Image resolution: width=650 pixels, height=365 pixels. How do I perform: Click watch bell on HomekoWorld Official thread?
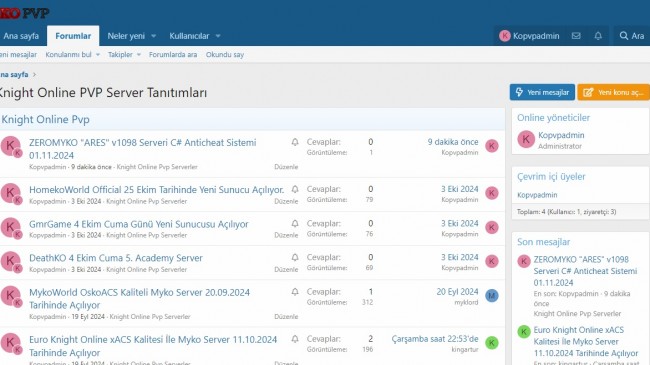(x=295, y=190)
